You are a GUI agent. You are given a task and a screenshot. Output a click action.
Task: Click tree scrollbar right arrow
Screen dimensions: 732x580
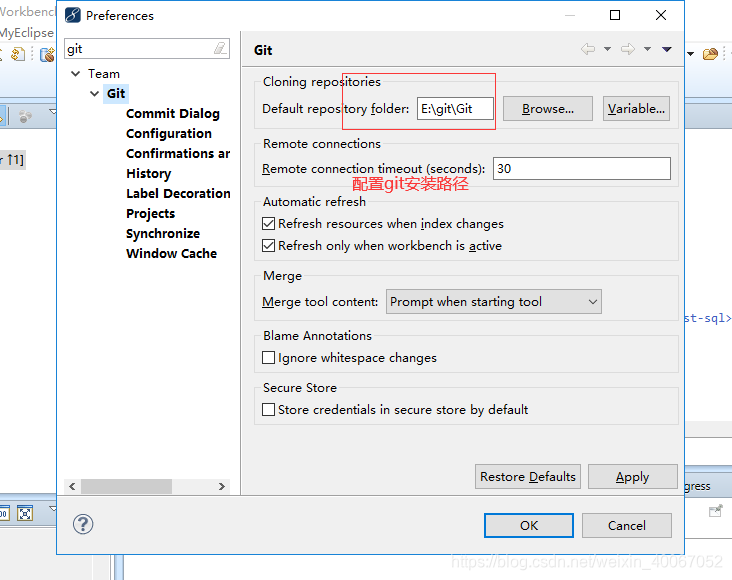pos(222,486)
